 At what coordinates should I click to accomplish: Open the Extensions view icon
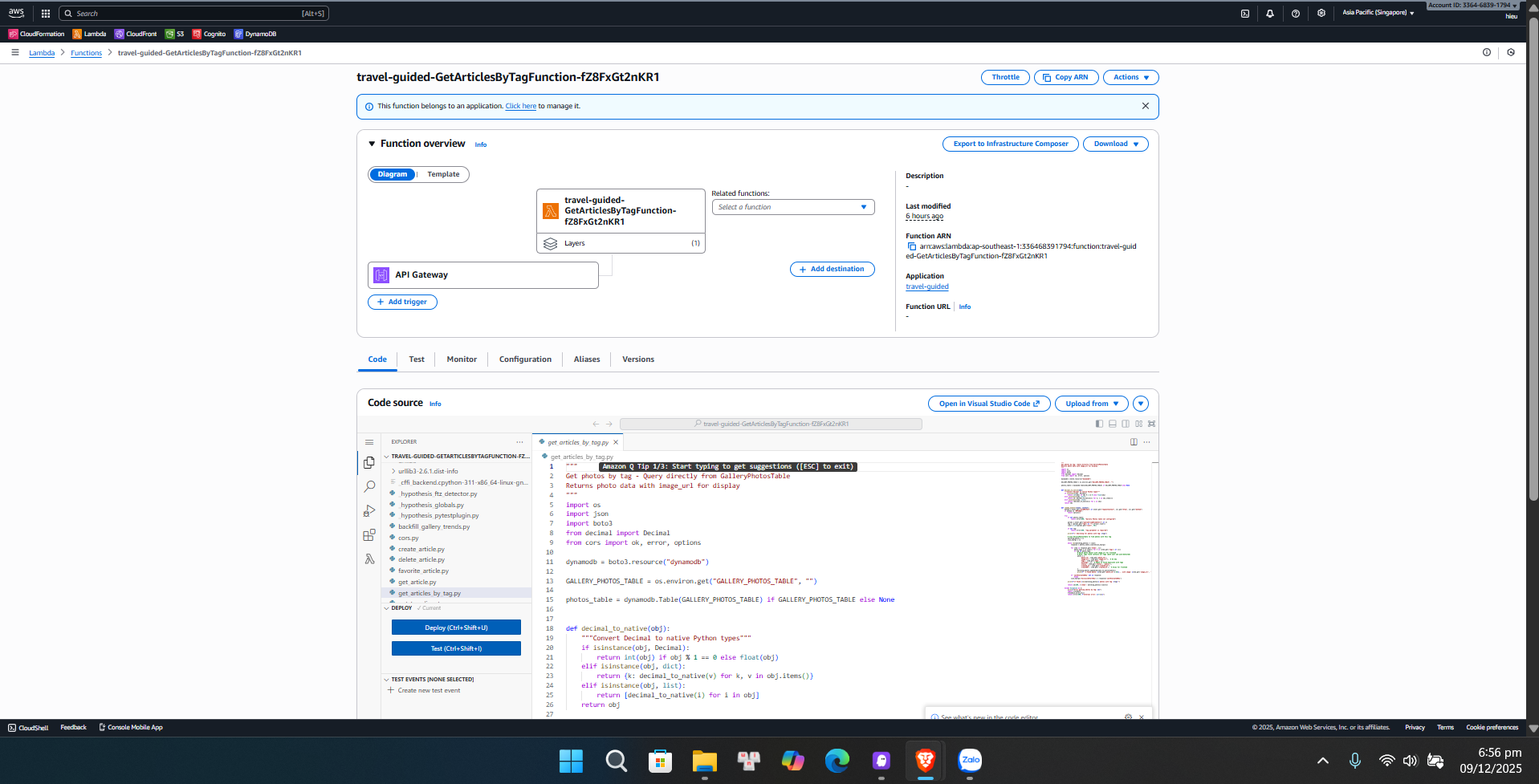369,535
